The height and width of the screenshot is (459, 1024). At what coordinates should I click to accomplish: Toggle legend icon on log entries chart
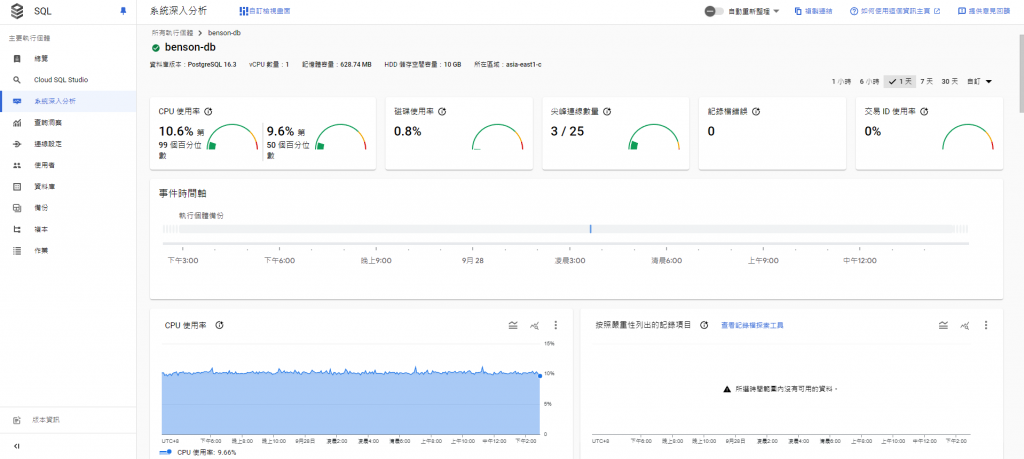pyautogui.click(x=944, y=325)
